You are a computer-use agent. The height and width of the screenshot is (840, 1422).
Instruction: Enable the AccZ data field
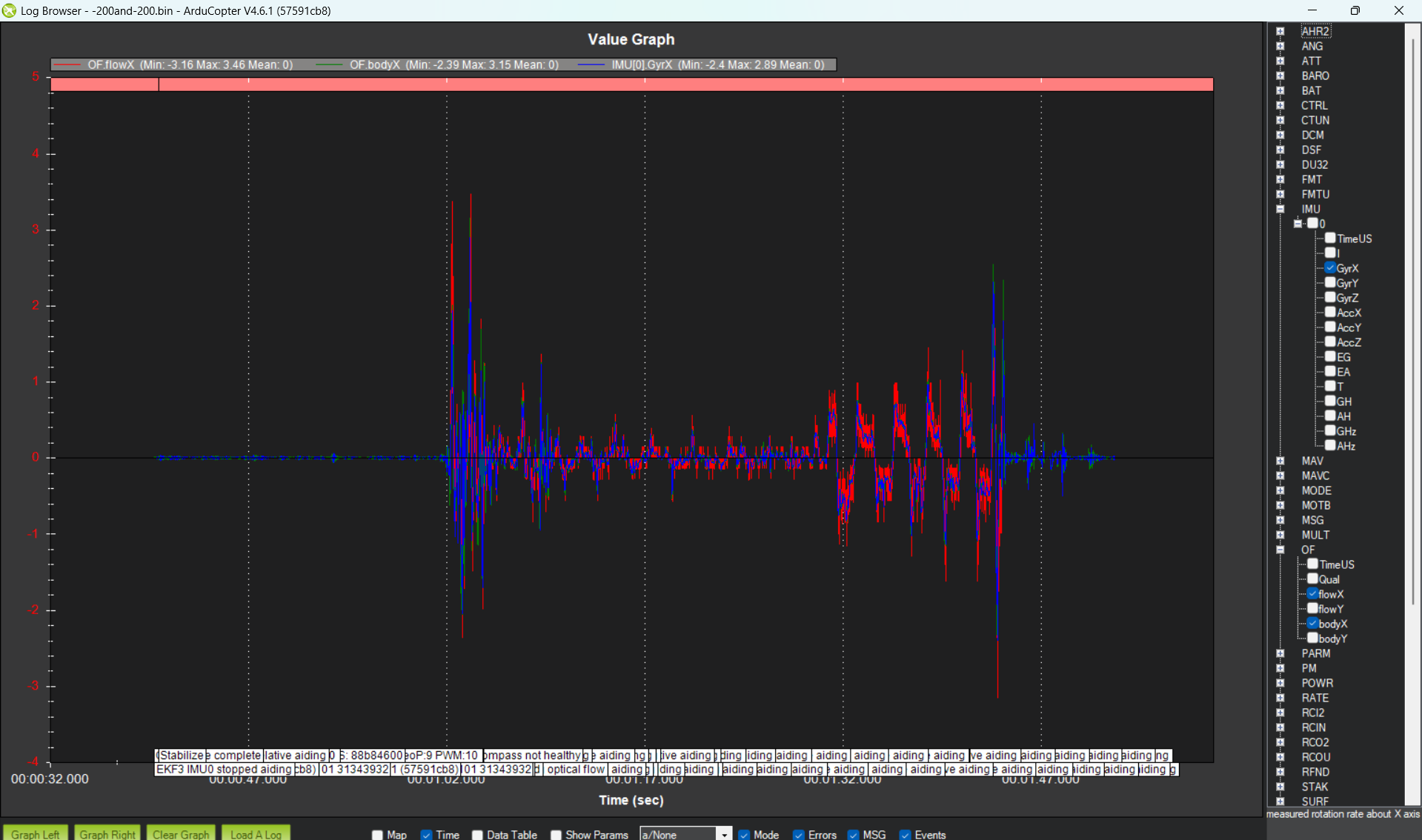pos(1332,341)
